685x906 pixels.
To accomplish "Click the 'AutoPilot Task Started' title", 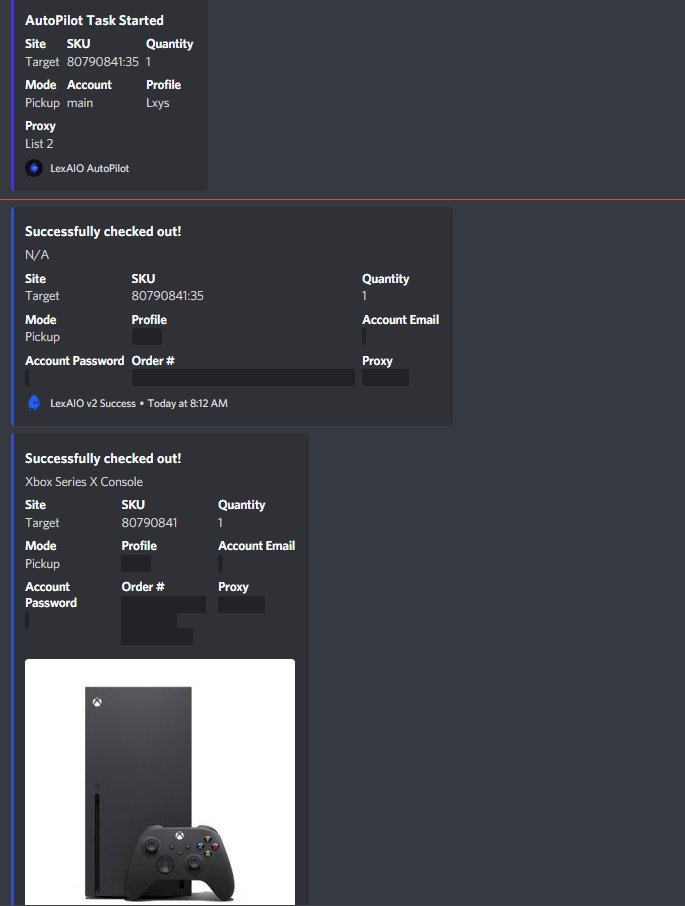I will tap(94, 20).
